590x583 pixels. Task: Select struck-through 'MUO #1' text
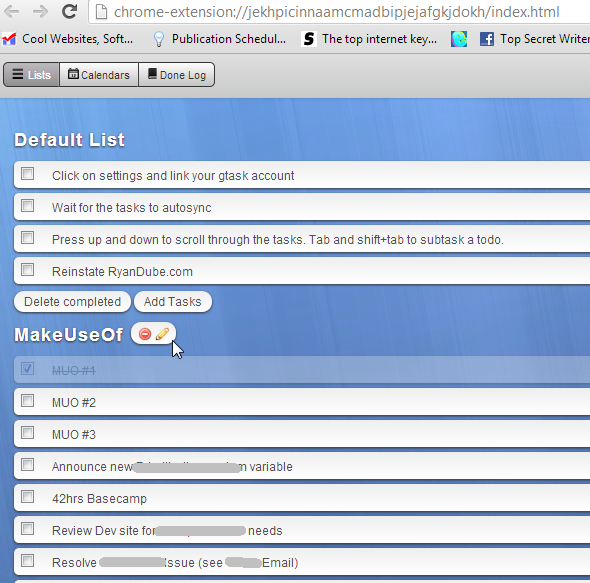(74, 371)
